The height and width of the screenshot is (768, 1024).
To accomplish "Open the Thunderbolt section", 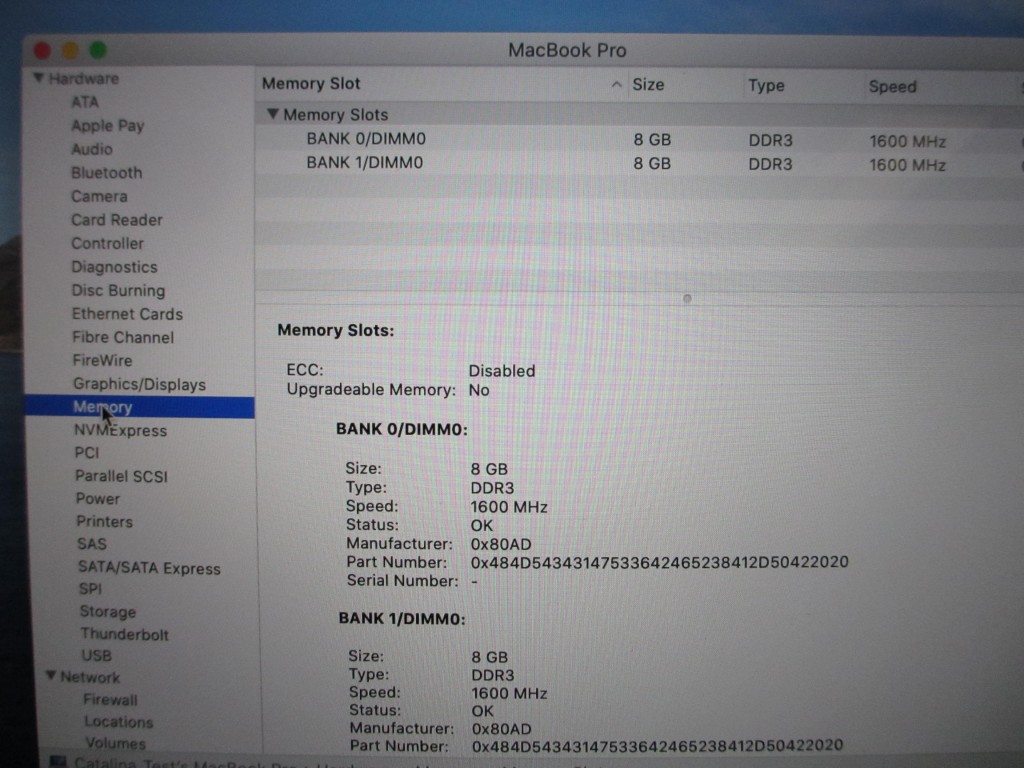I will coord(124,634).
